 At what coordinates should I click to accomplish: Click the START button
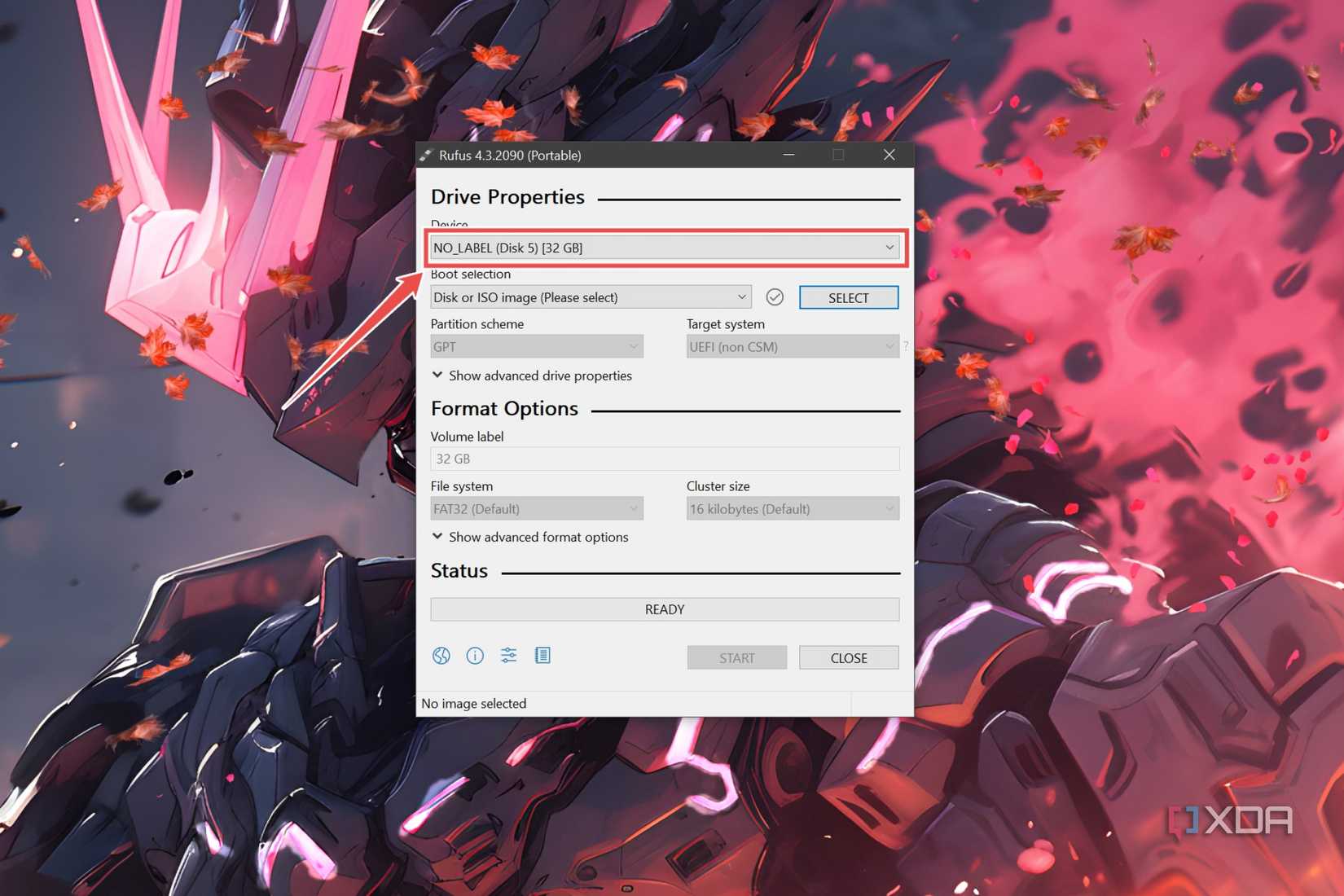737,658
